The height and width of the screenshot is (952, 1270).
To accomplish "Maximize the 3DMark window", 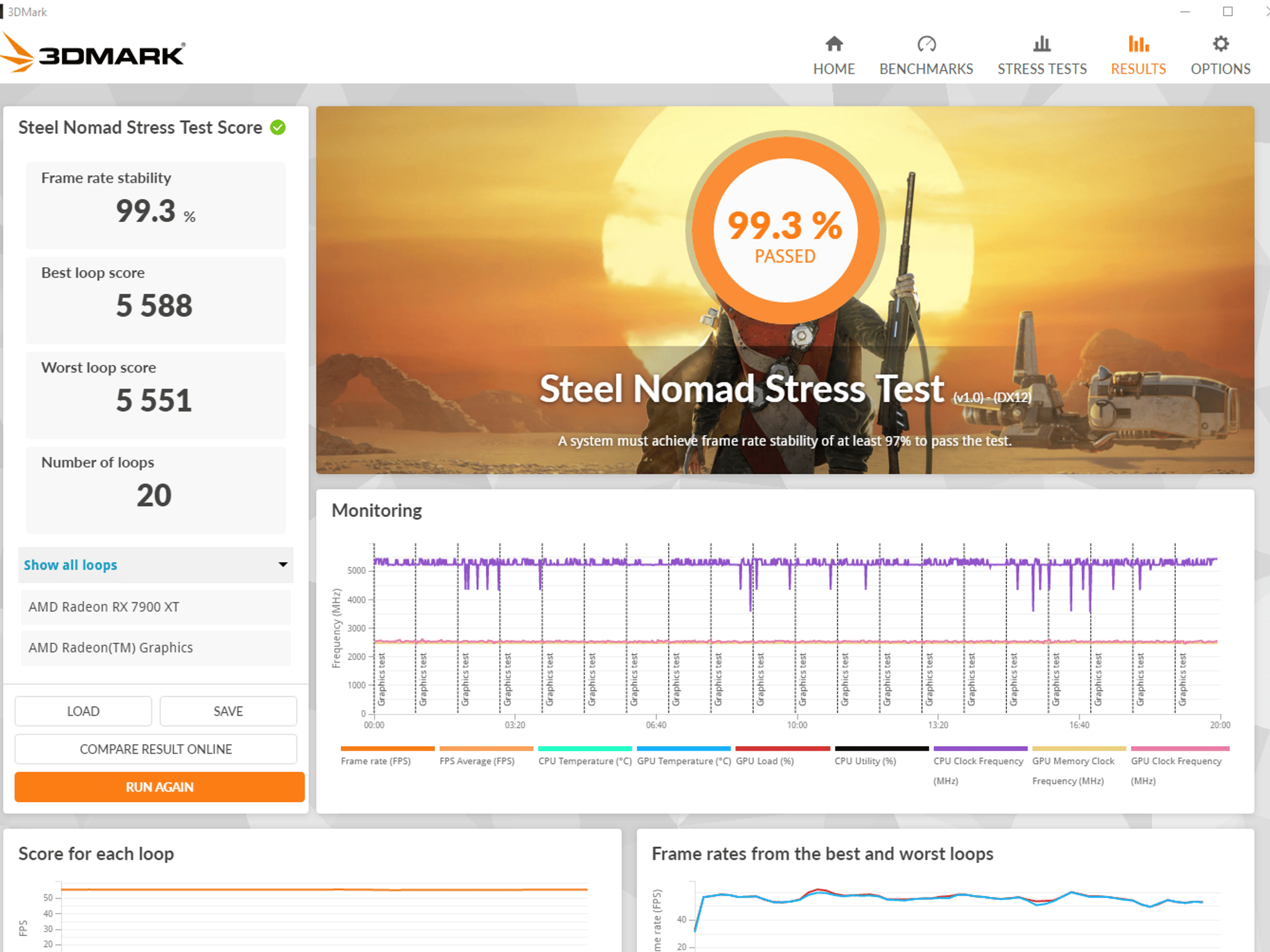I will click(x=1227, y=11).
